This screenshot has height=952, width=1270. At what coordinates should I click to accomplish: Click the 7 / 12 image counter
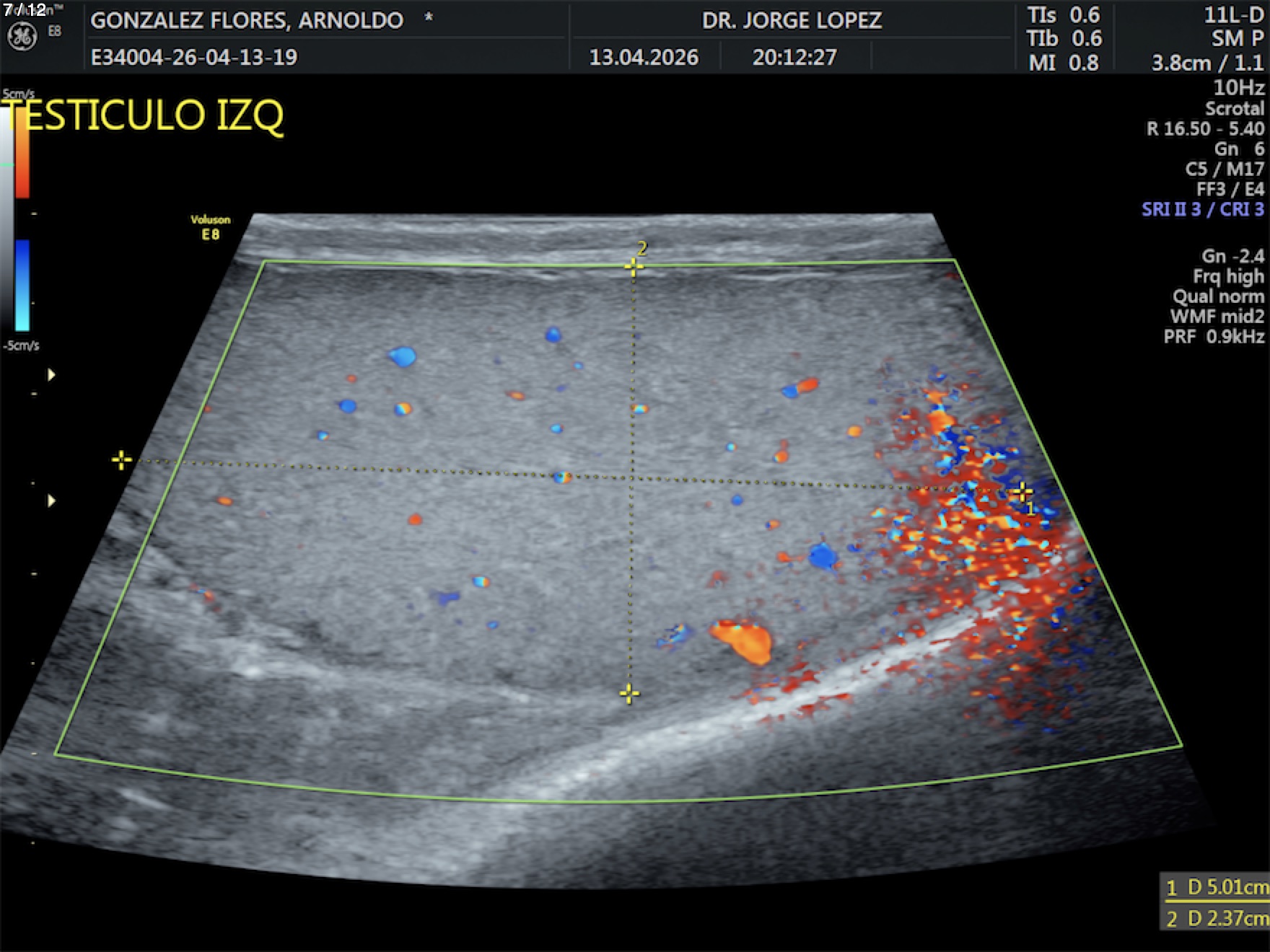click(x=25, y=9)
